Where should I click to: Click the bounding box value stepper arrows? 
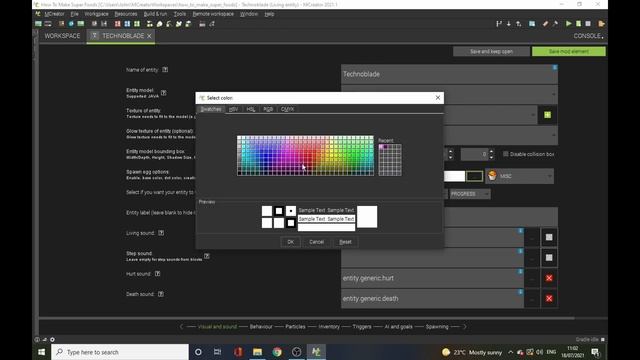coord(491,154)
